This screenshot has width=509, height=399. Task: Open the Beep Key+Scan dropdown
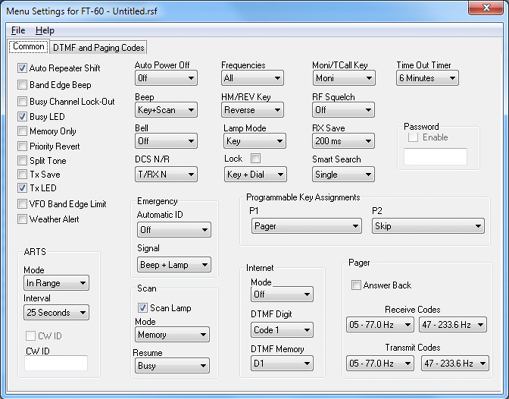click(x=166, y=110)
